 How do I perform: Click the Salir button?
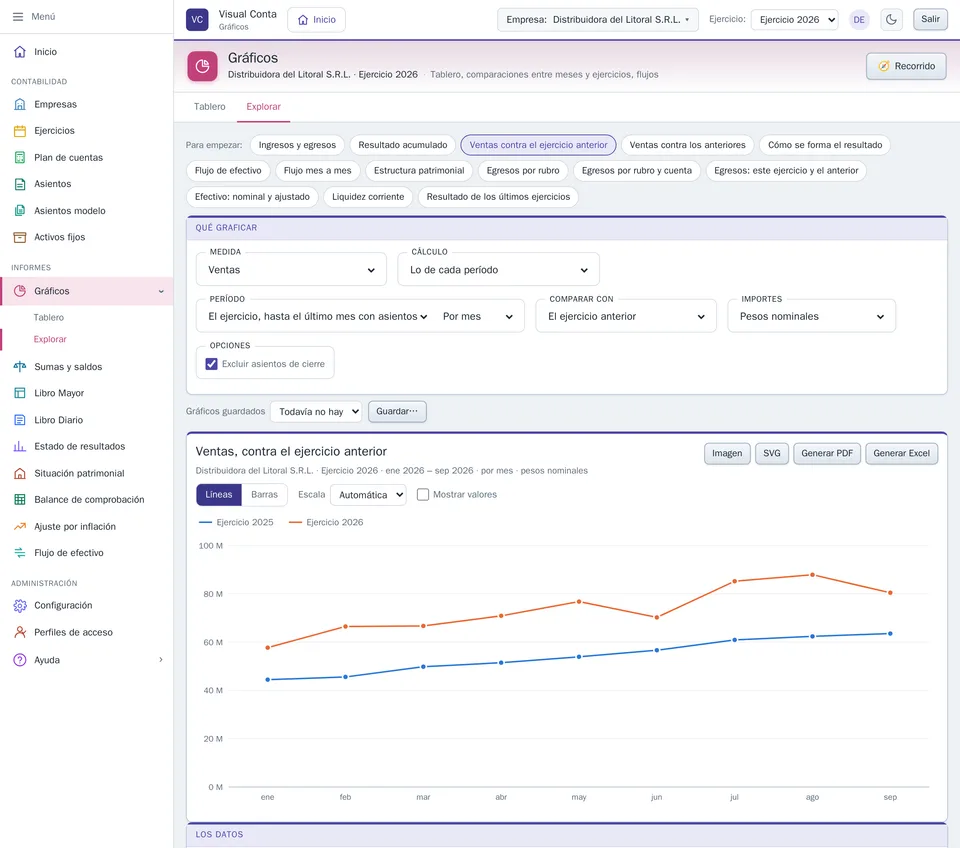tap(930, 19)
